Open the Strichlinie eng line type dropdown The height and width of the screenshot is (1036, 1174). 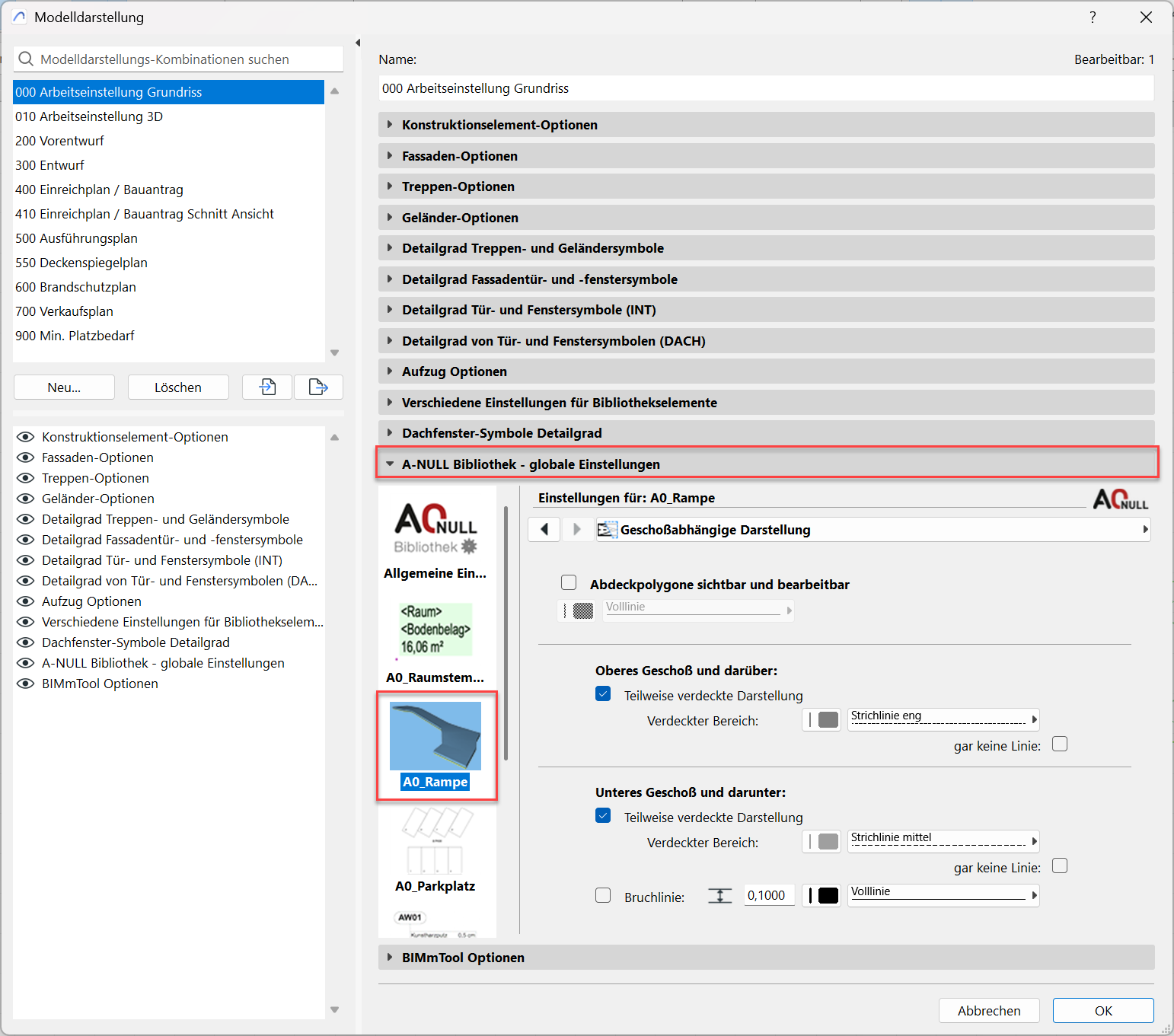point(943,719)
